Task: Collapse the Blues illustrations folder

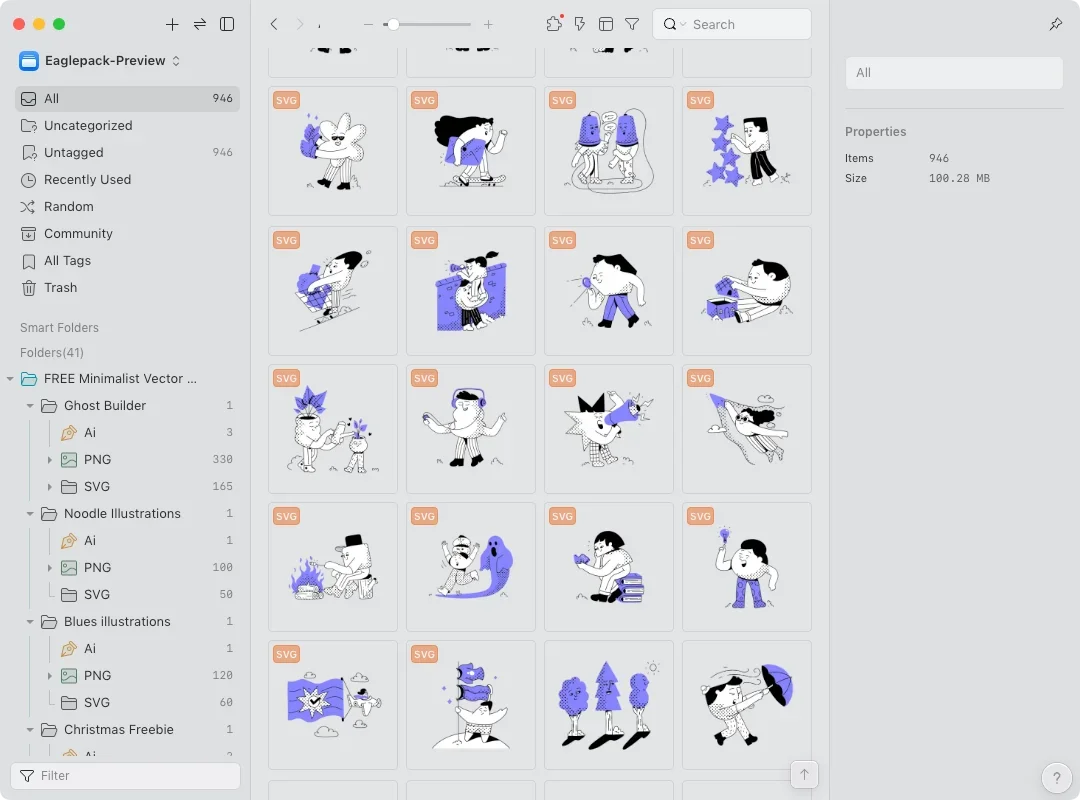Action: (x=30, y=622)
